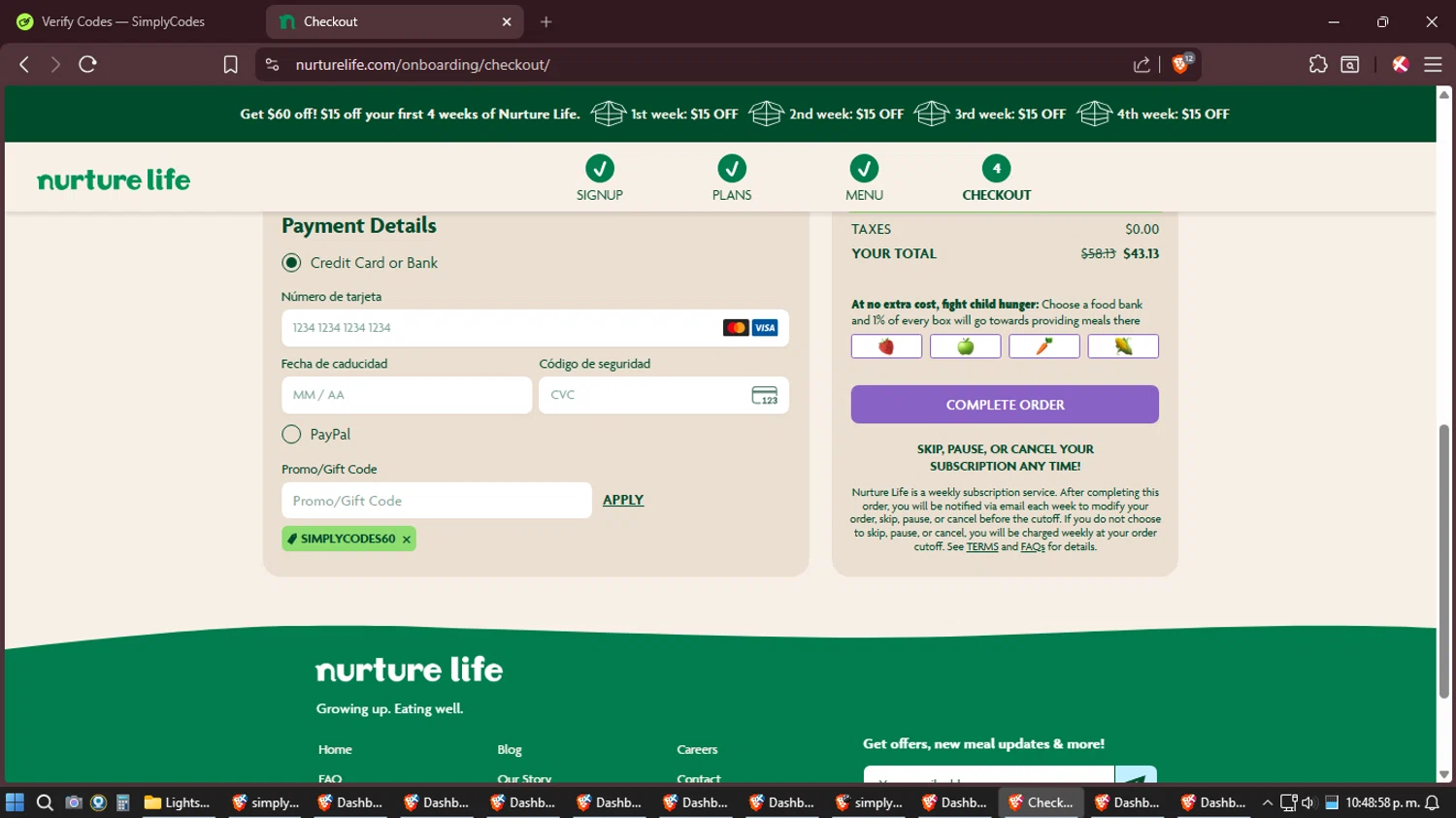Click the taskbar clock showing 10:48:58 p. m.
1456x818 pixels.
[x=1382, y=802]
